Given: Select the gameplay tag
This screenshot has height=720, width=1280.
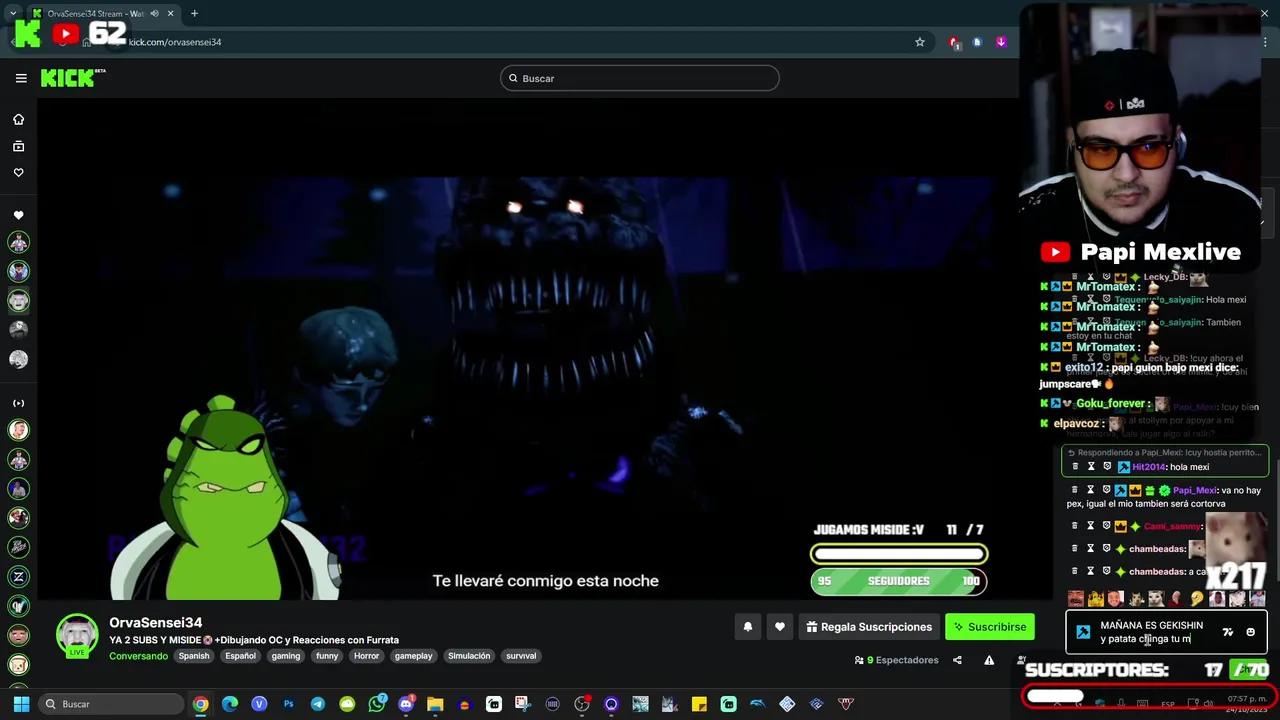Looking at the screenshot, I should click(x=413, y=656).
